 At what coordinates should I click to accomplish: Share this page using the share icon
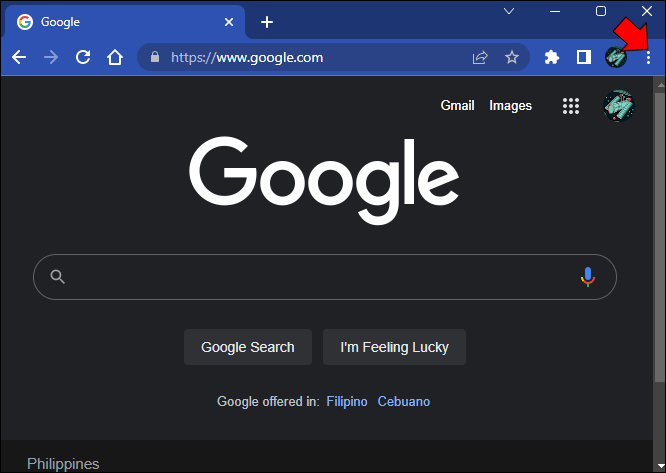point(480,57)
